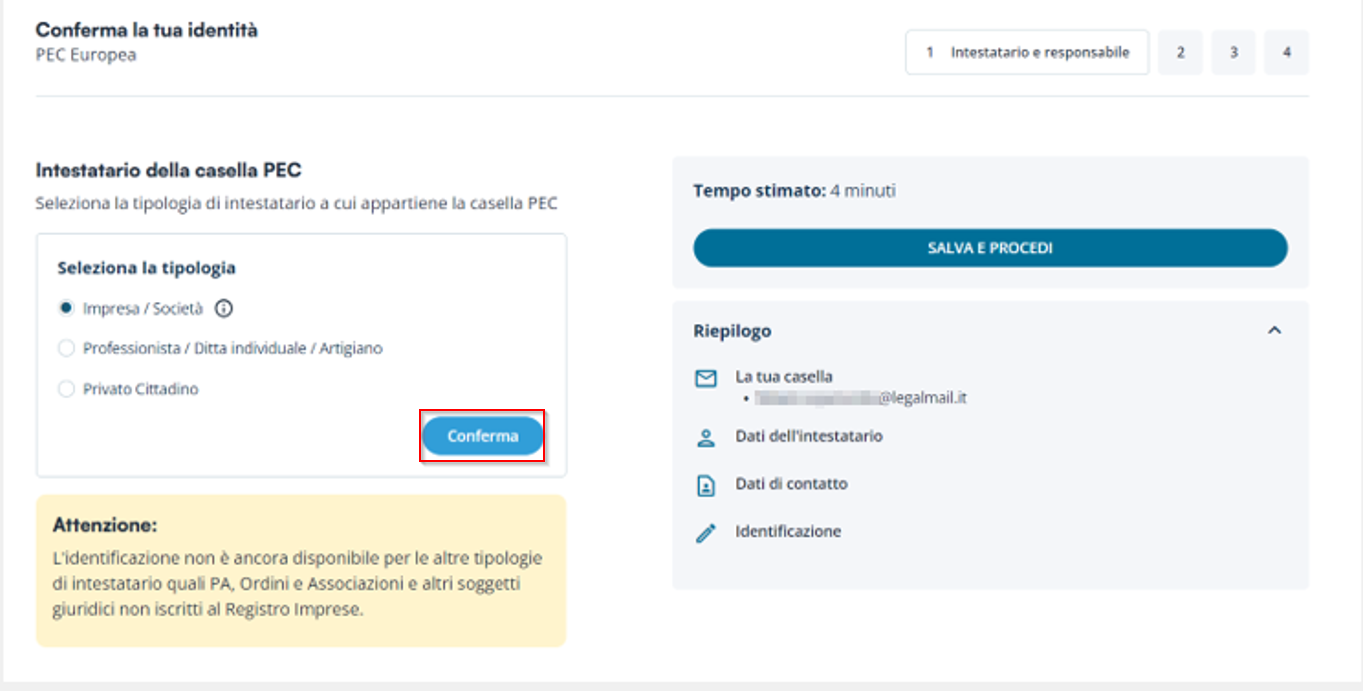Go to step 1 Intestatario e responsabile
Screen dimensions: 1369x693
click(x=1027, y=53)
